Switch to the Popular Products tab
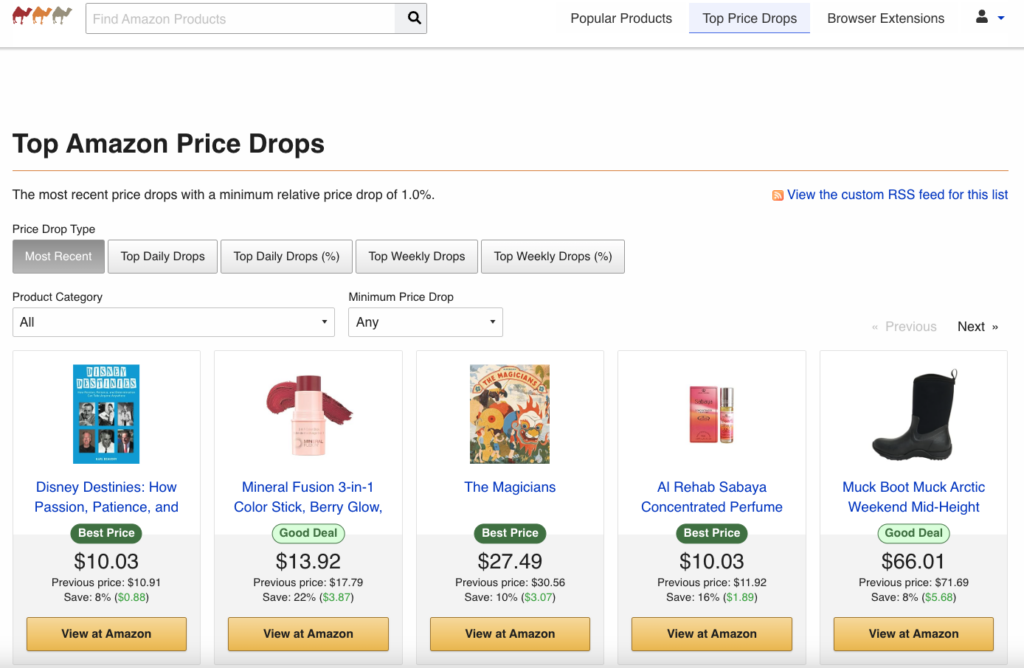Screen dimensions: 1024x668 620,18
